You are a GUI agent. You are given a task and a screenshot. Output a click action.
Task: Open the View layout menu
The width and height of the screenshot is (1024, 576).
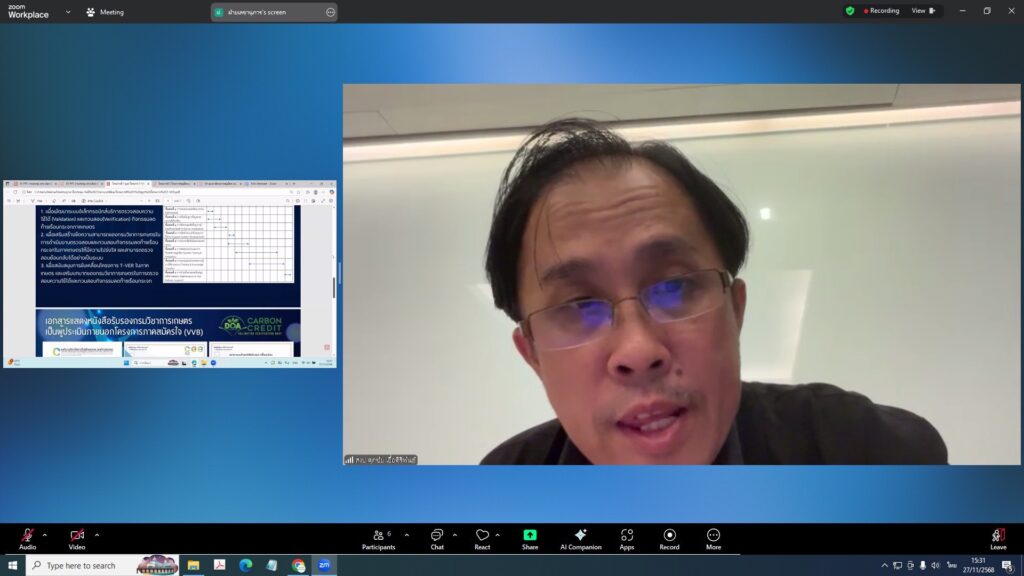(x=923, y=11)
